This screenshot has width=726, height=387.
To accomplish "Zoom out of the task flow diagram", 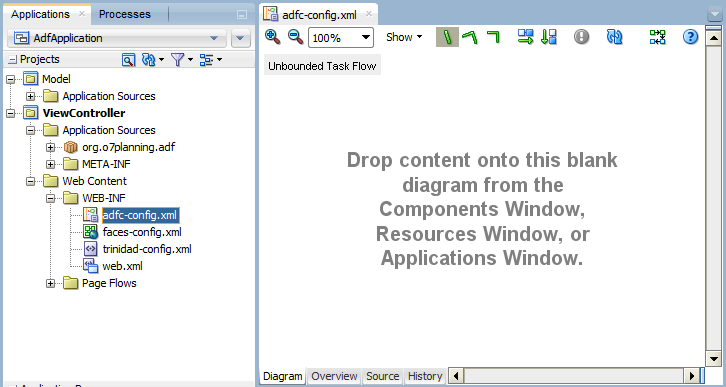I will [295, 37].
